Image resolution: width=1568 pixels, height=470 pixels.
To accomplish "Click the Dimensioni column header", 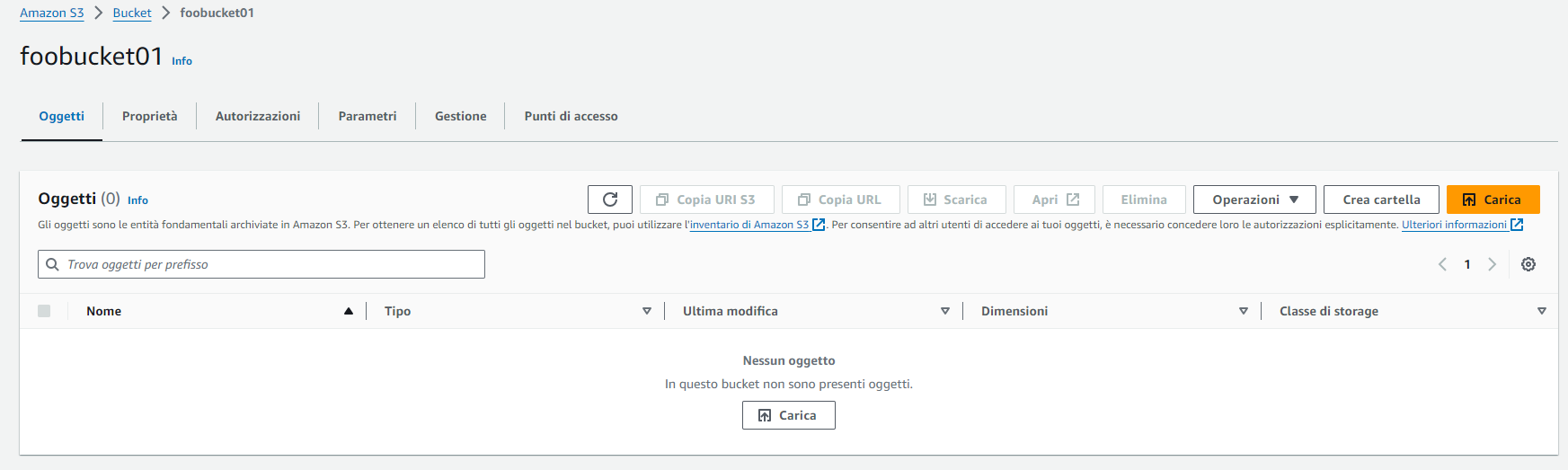I will click(1014, 311).
